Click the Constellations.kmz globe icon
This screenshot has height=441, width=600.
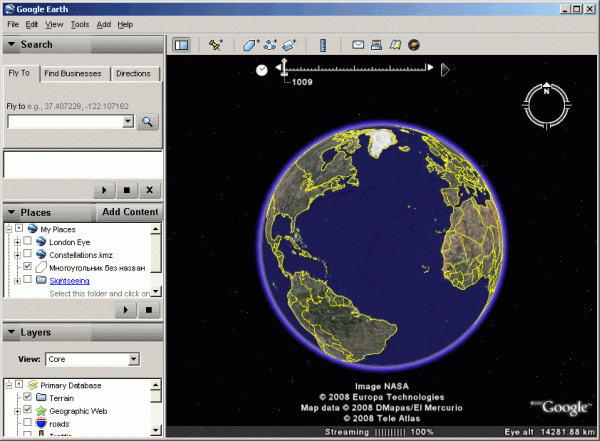(x=41, y=254)
